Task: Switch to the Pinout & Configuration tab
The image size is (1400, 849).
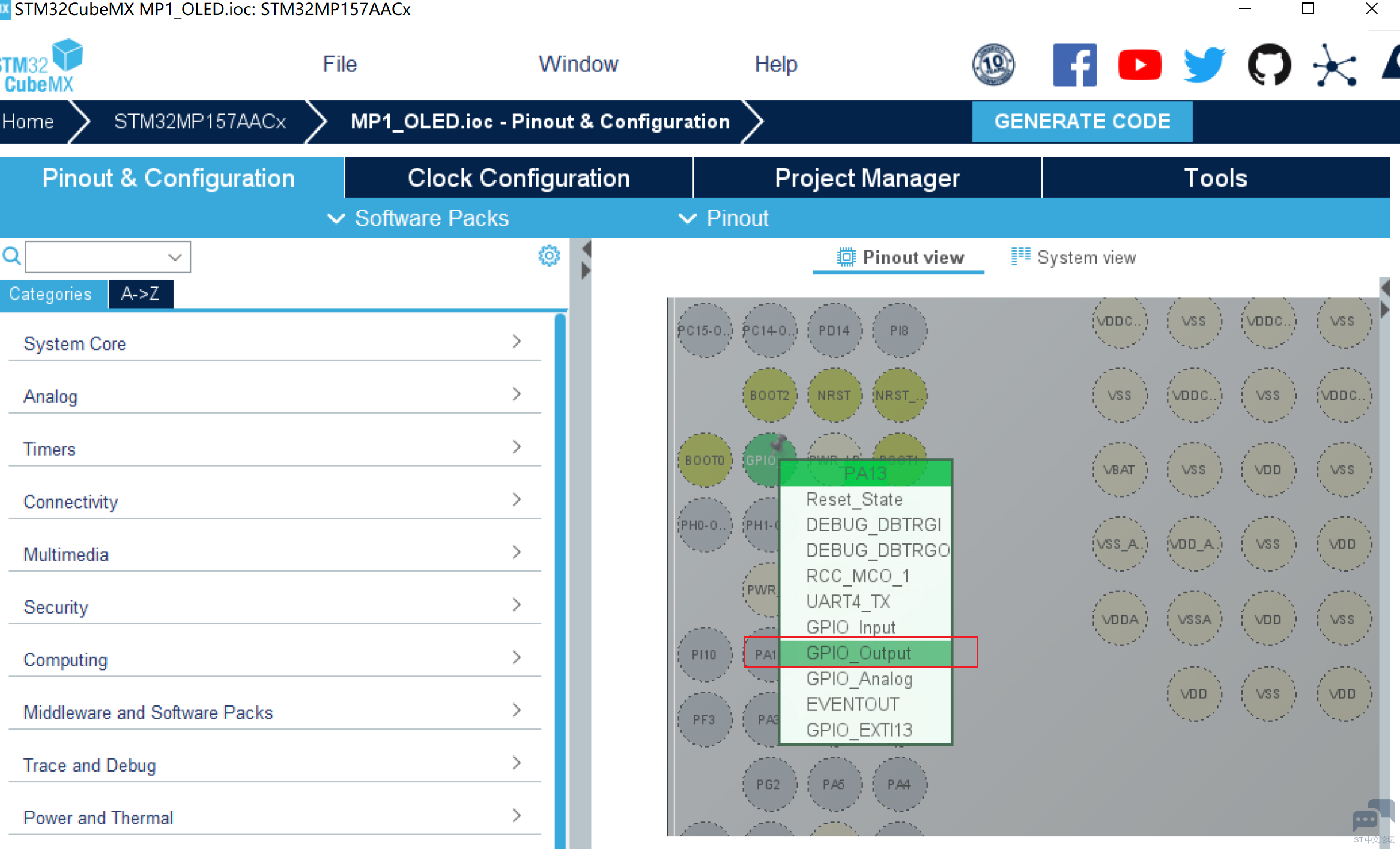Action: [x=172, y=178]
